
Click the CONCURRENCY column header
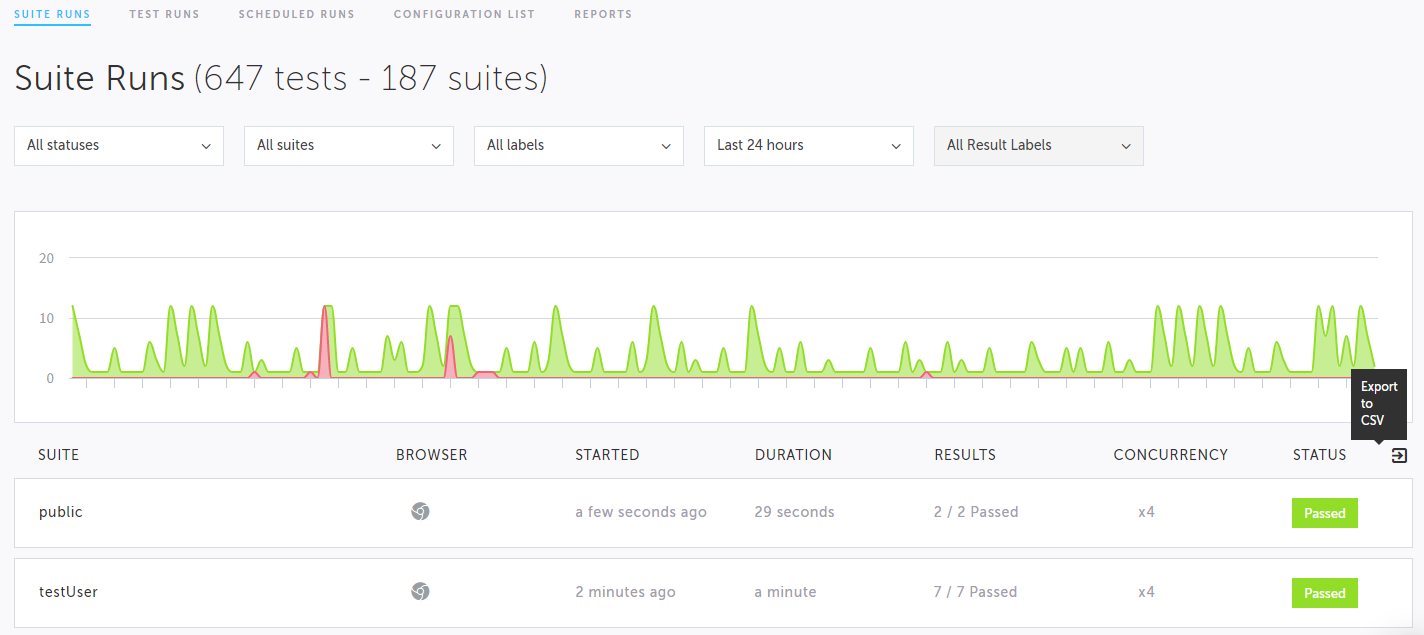point(1171,455)
